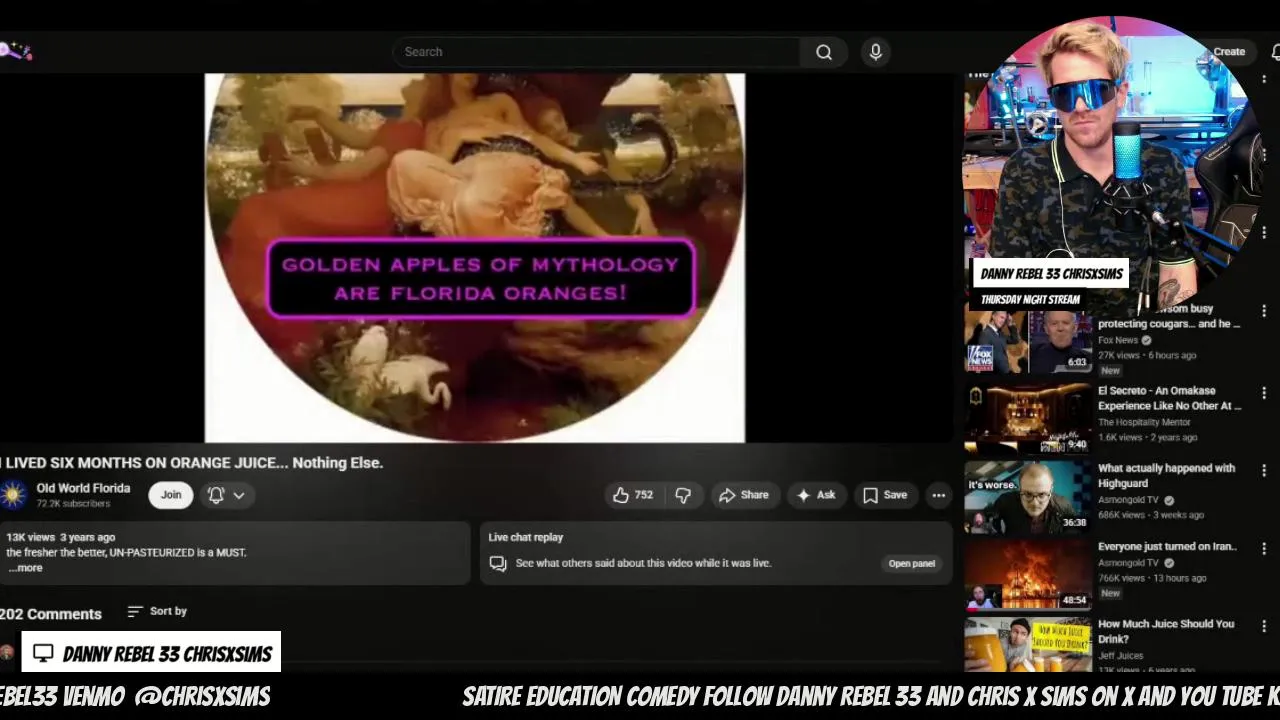Click the 202 Comments heading
Viewport: 1280px width, 720px height.
tap(51, 614)
